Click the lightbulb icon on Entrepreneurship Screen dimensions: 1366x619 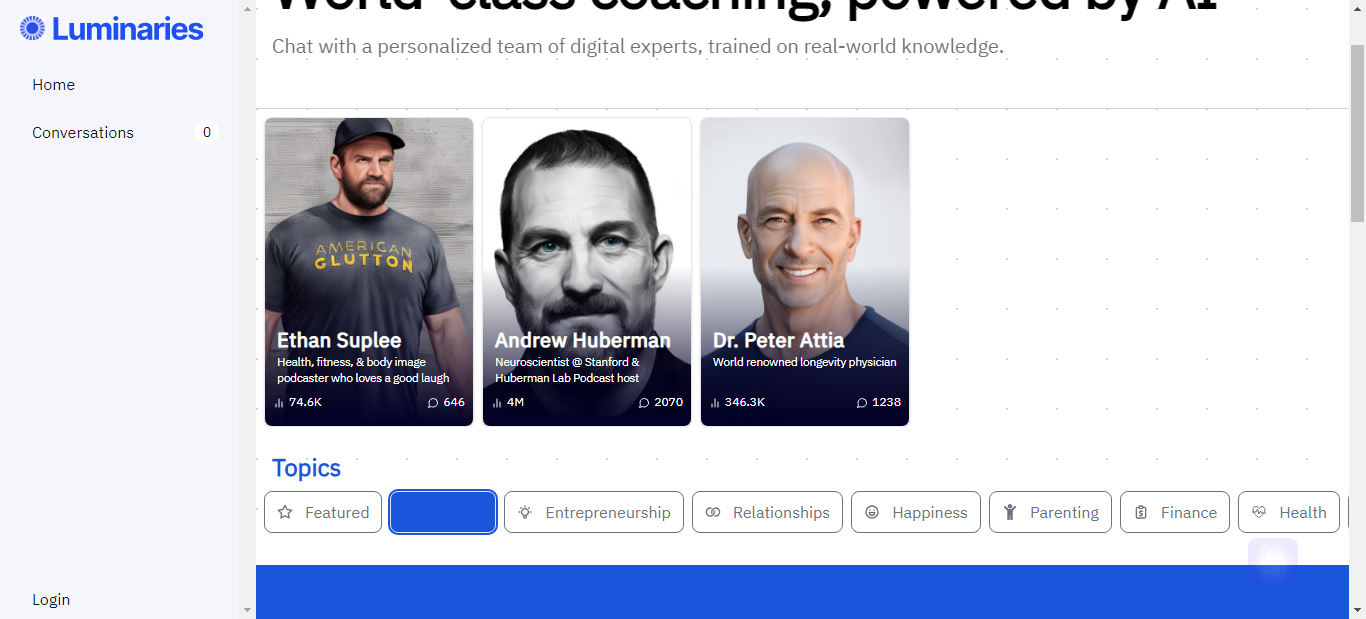(525, 512)
